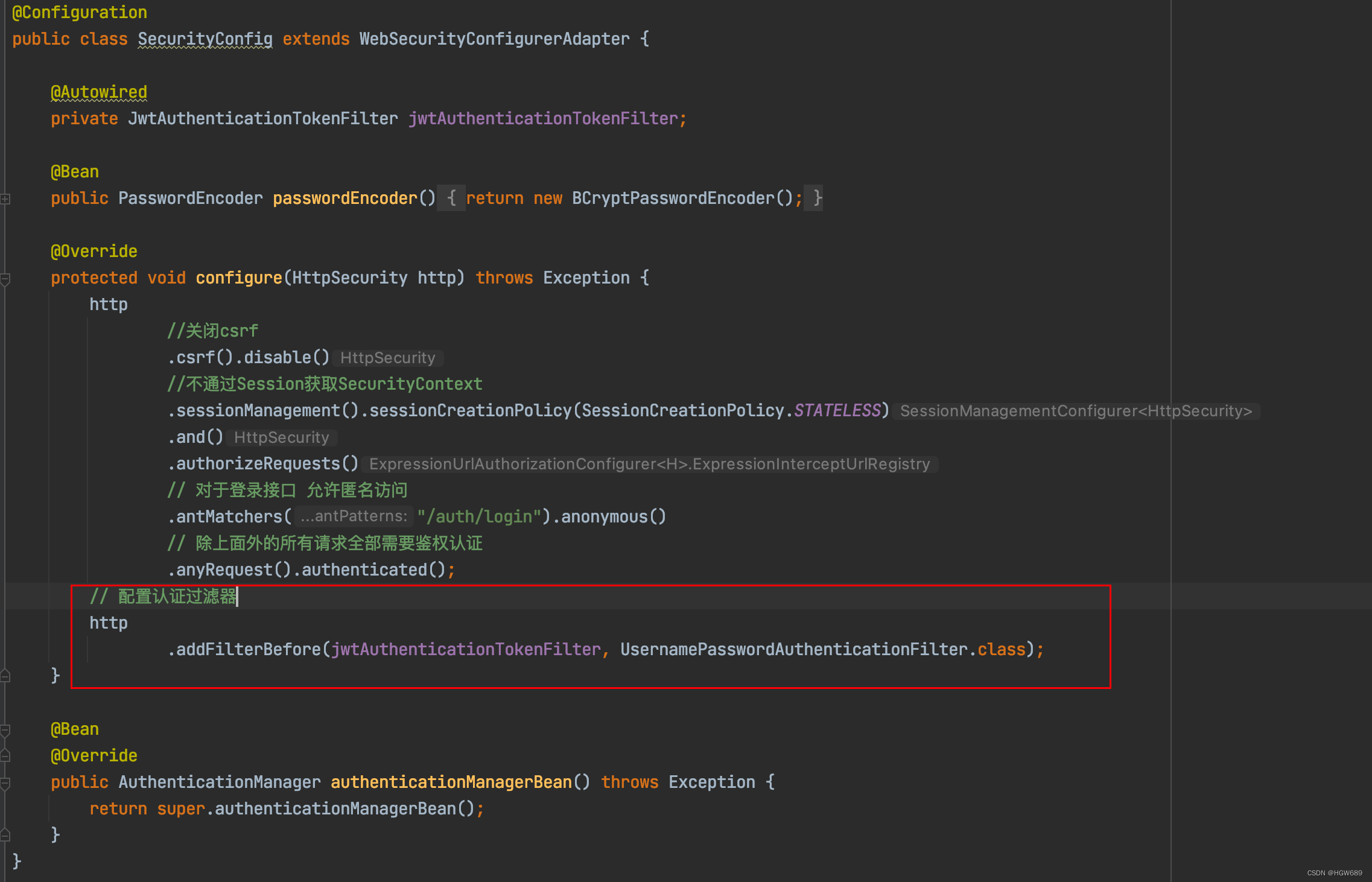Collapse annotations at the second @Bean gutter marker
Image resolution: width=1372 pixels, height=882 pixels.
pos(5,730)
